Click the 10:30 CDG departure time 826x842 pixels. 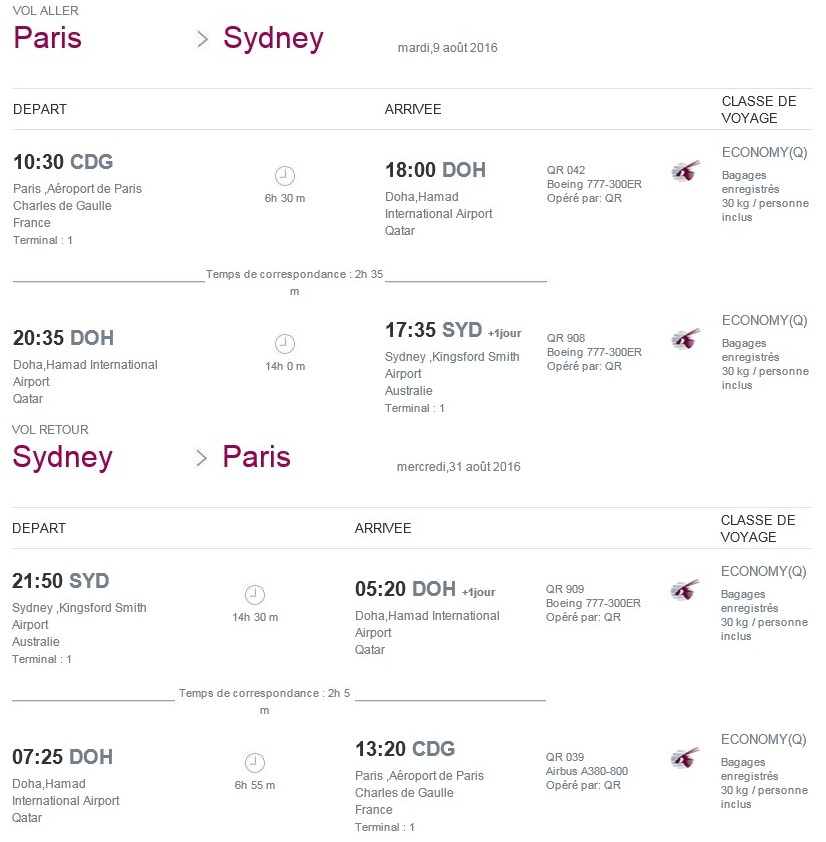click(x=63, y=162)
